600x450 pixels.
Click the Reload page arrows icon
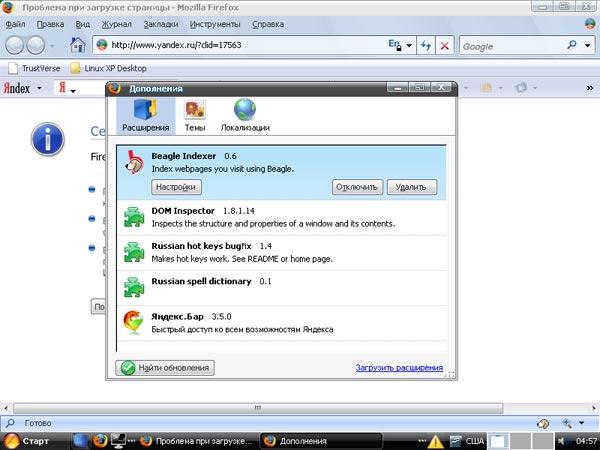pyautogui.click(x=426, y=46)
